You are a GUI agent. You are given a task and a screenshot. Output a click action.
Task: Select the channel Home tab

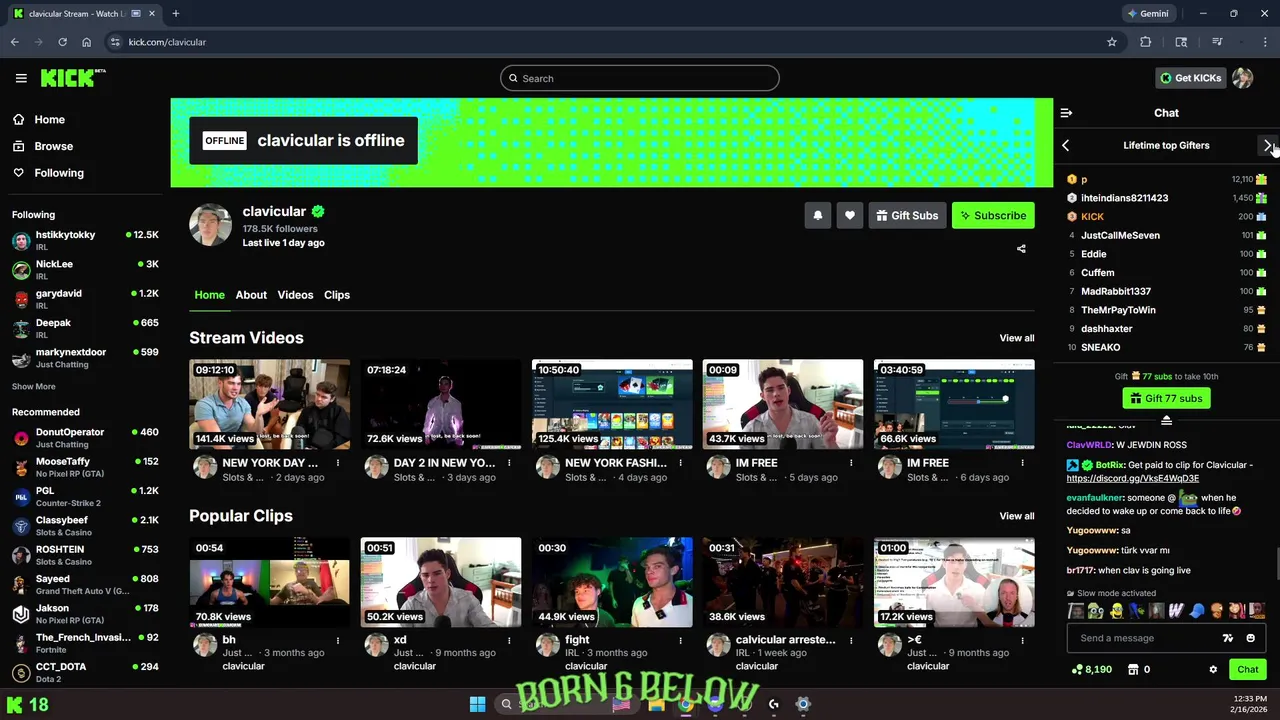click(x=209, y=295)
